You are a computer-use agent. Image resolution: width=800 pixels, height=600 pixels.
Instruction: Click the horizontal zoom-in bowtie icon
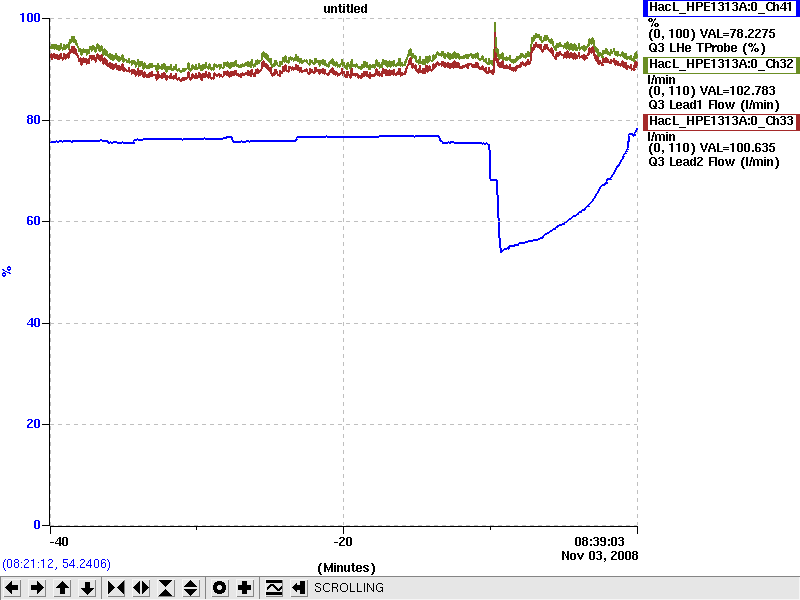116,588
